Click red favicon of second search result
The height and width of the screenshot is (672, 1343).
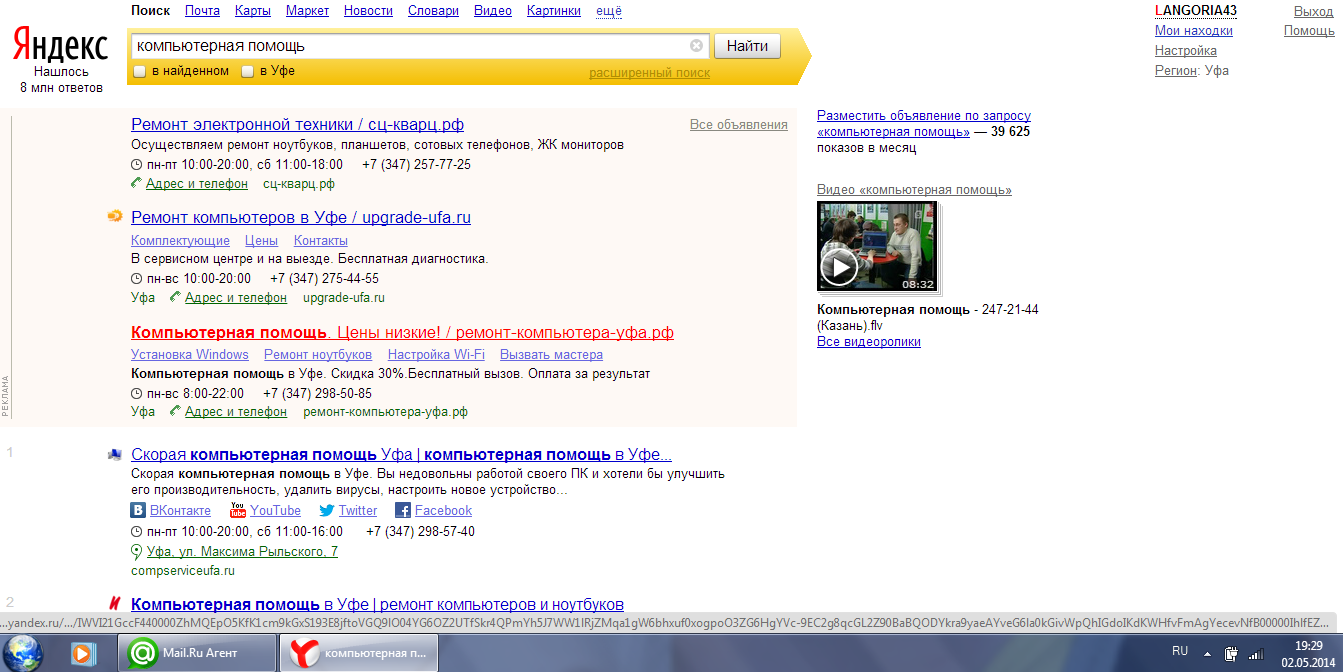[115, 604]
